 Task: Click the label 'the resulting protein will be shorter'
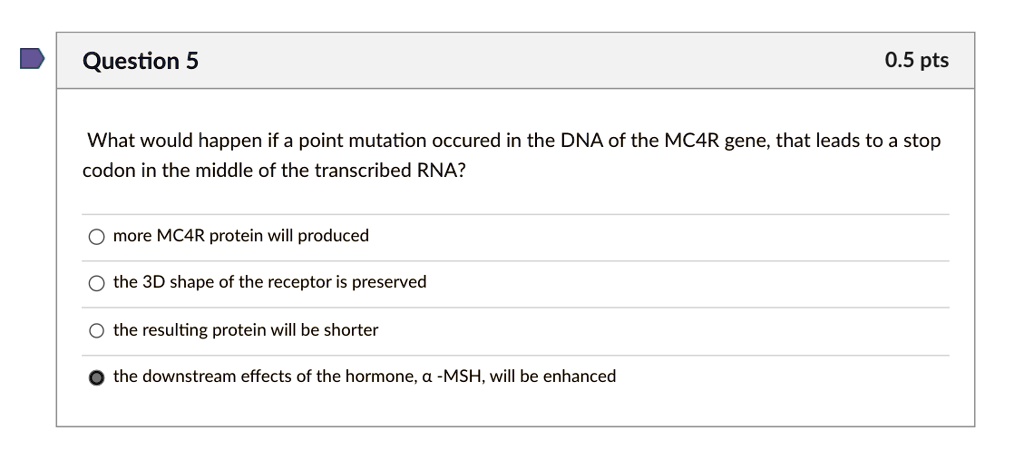[246, 330]
